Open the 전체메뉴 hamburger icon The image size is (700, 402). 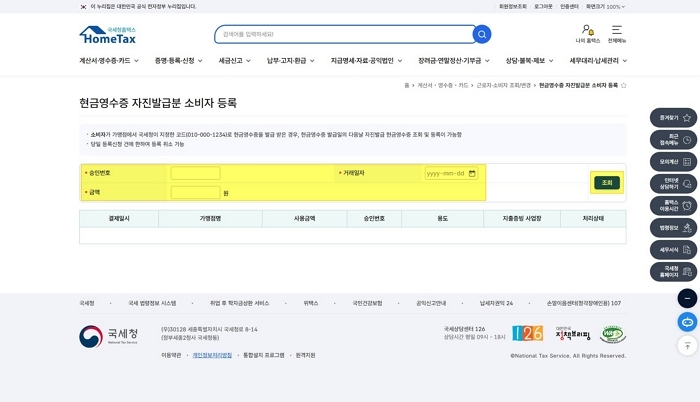(x=617, y=34)
